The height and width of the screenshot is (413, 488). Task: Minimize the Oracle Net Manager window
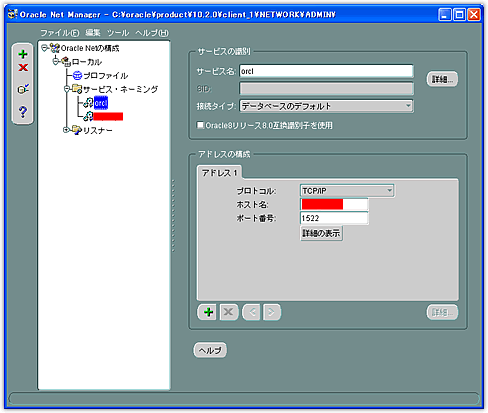(x=445, y=14)
